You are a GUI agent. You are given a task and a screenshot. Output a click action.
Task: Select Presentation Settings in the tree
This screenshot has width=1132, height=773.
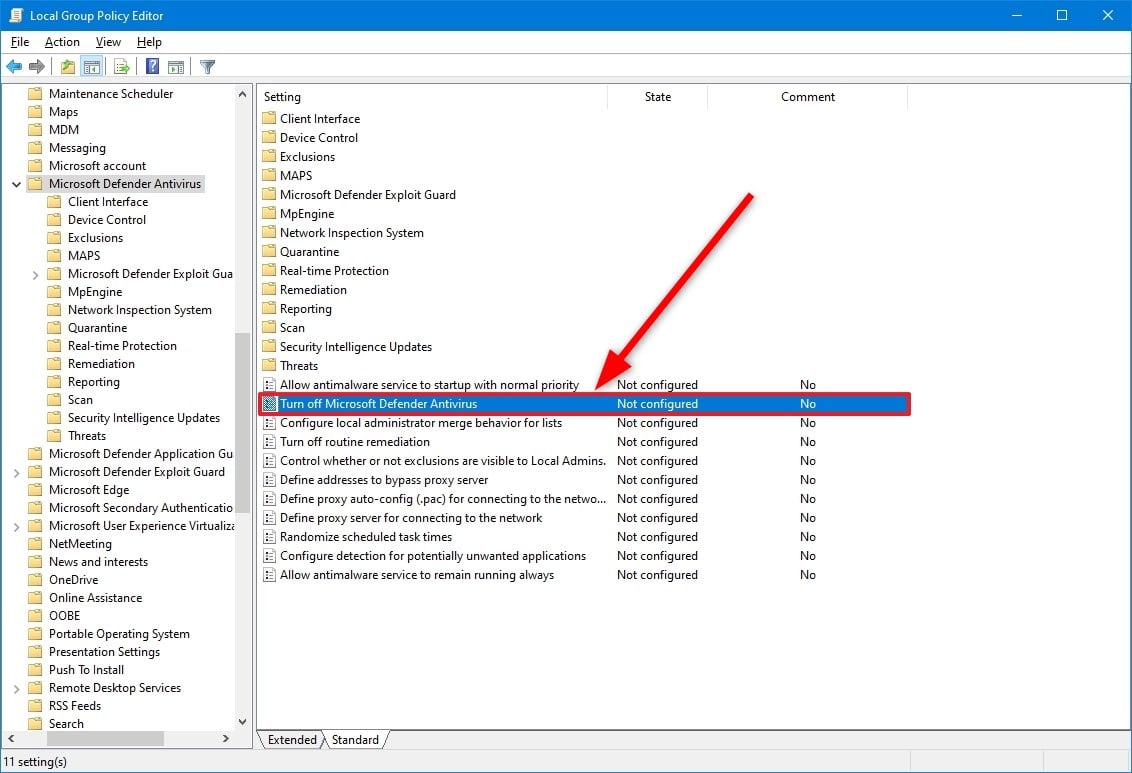pos(105,652)
